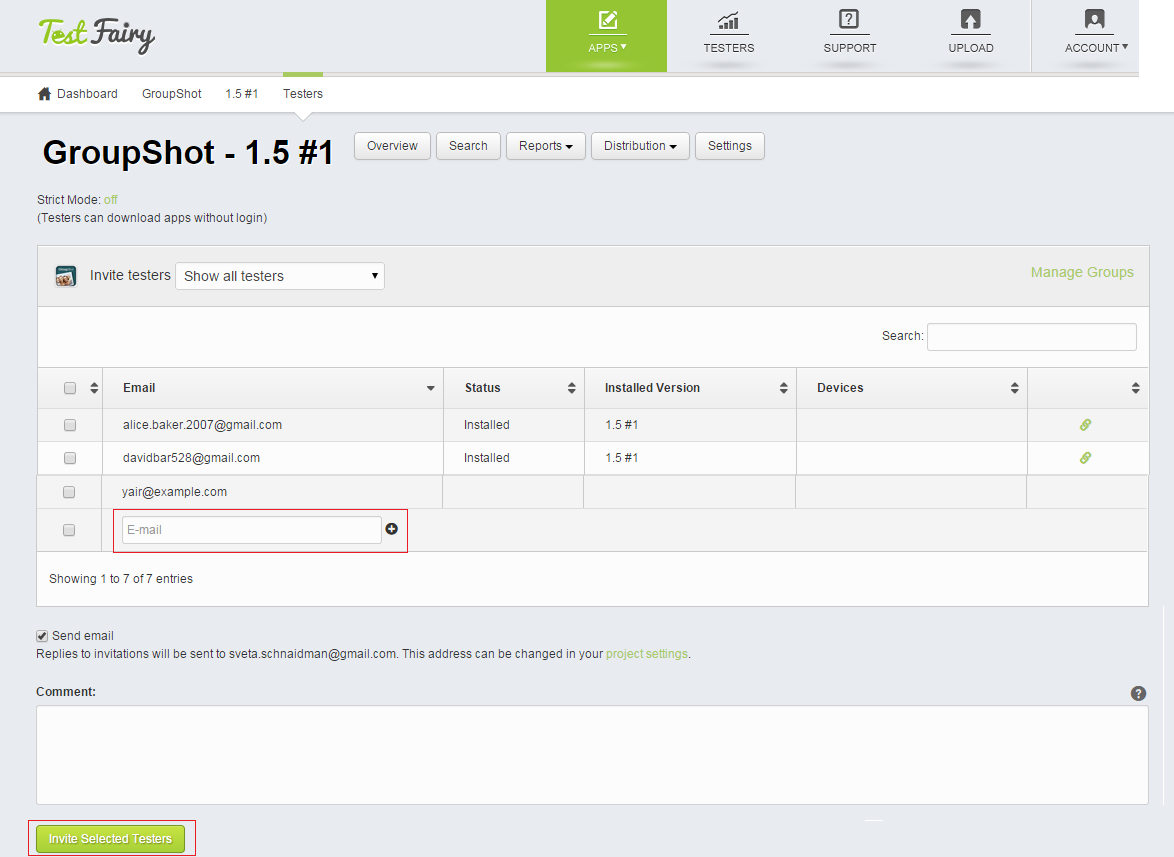Click the TestFairy logo
Viewport: 1174px width, 857px height.
(97, 35)
